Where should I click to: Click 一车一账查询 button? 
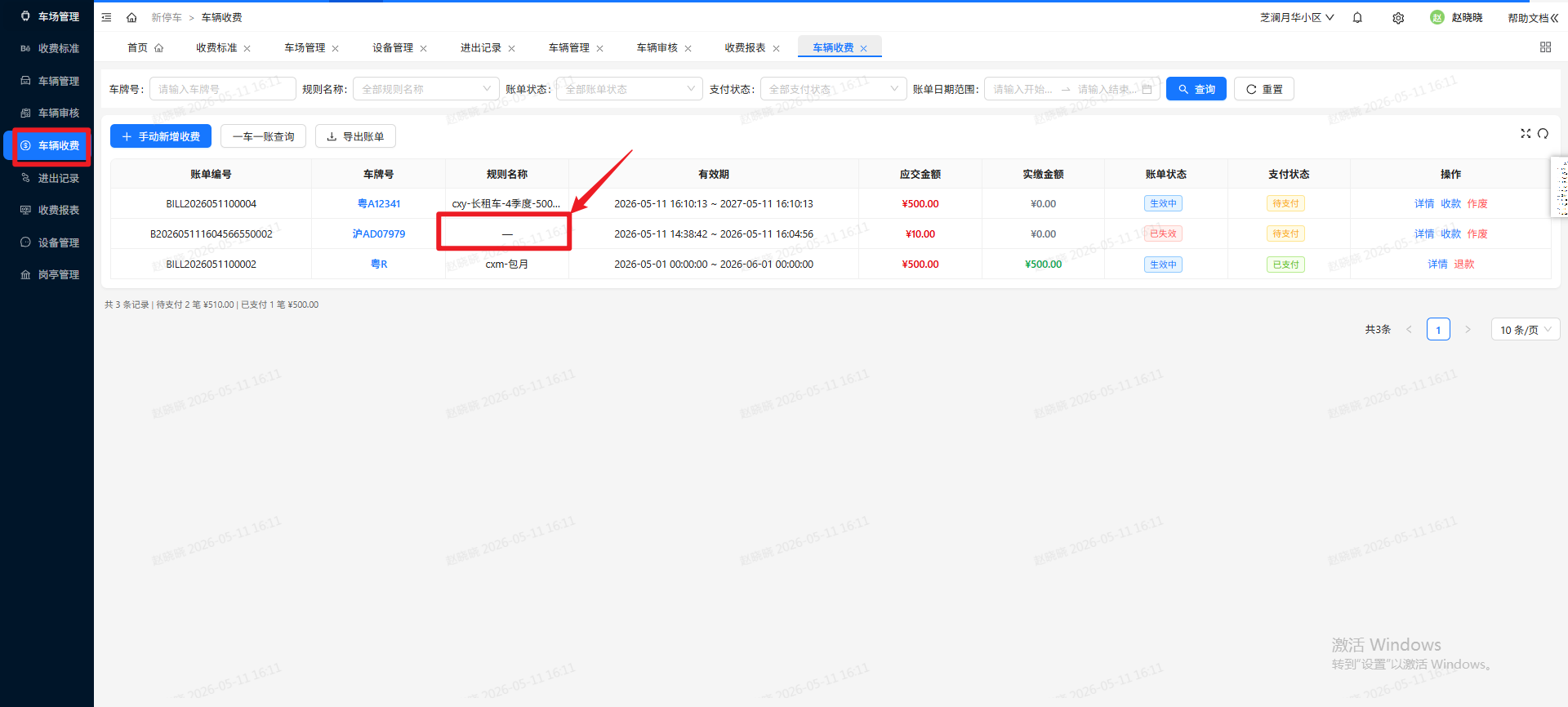pyautogui.click(x=263, y=136)
